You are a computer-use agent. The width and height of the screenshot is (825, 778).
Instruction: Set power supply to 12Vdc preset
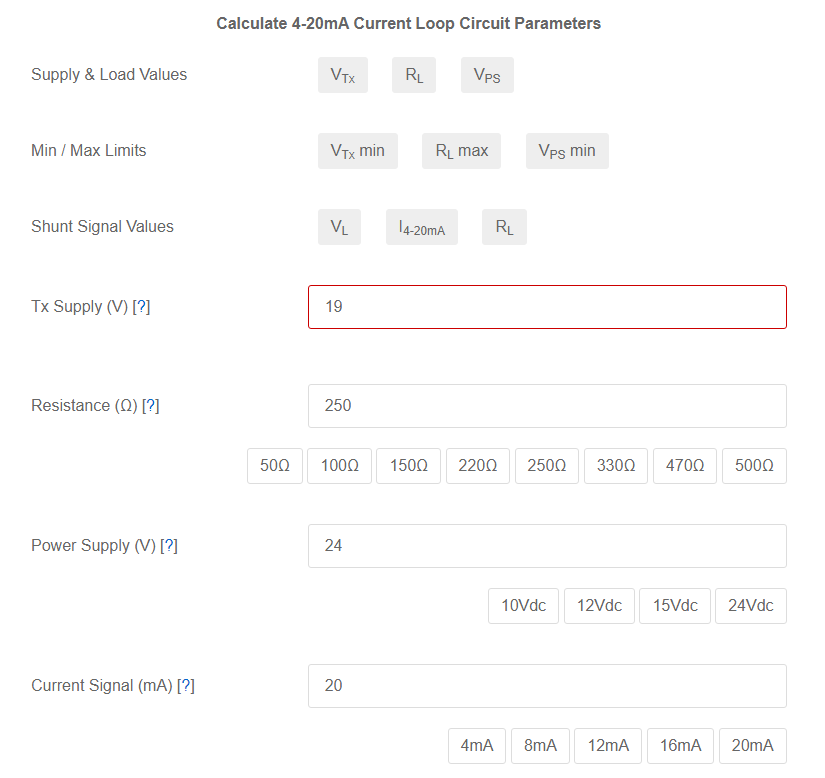[599, 605]
